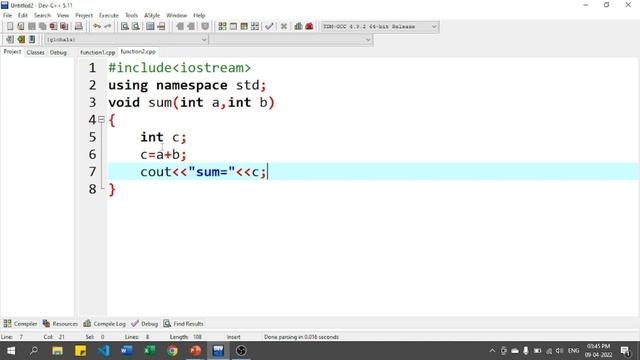Click the Insert snippet icon in second toolbar row

tap(10, 40)
